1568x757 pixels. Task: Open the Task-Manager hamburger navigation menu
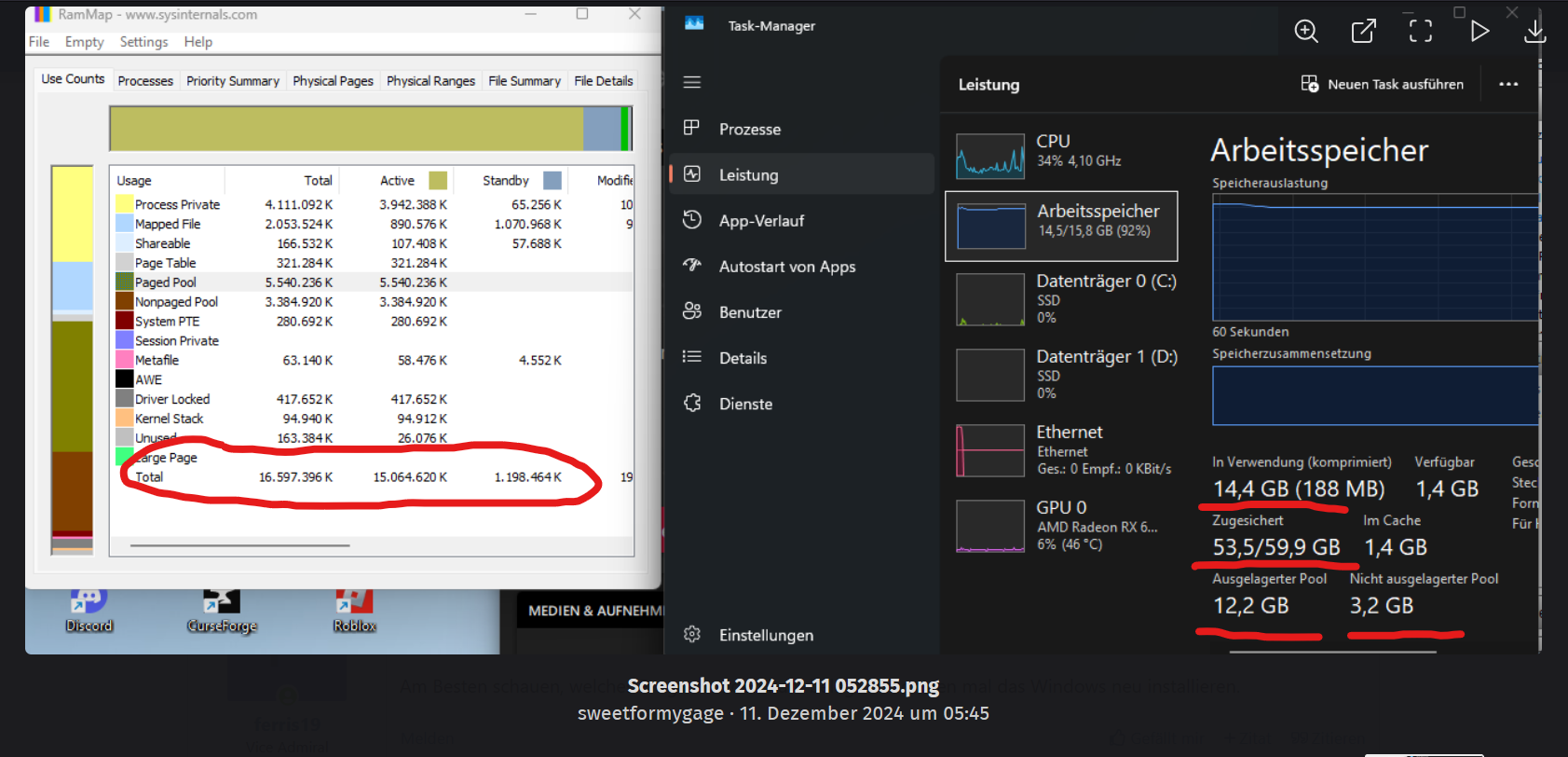[691, 82]
